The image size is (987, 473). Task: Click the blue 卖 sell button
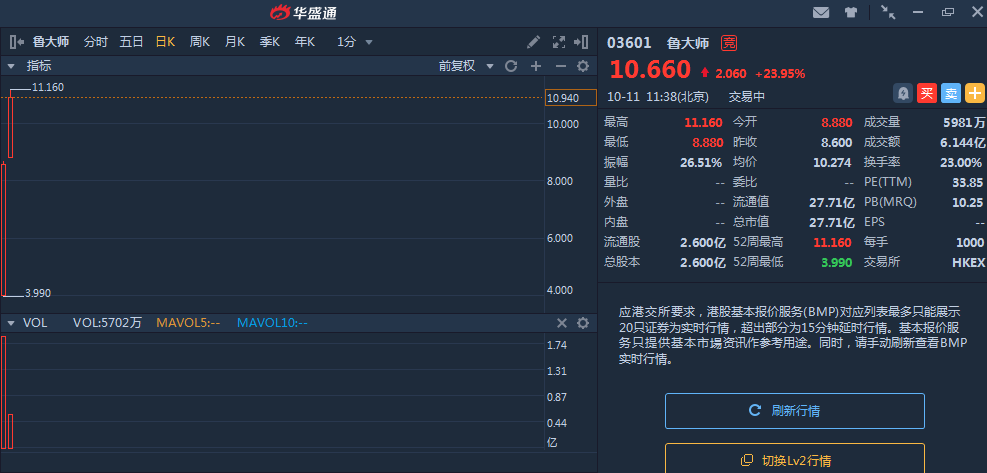(x=950, y=93)
